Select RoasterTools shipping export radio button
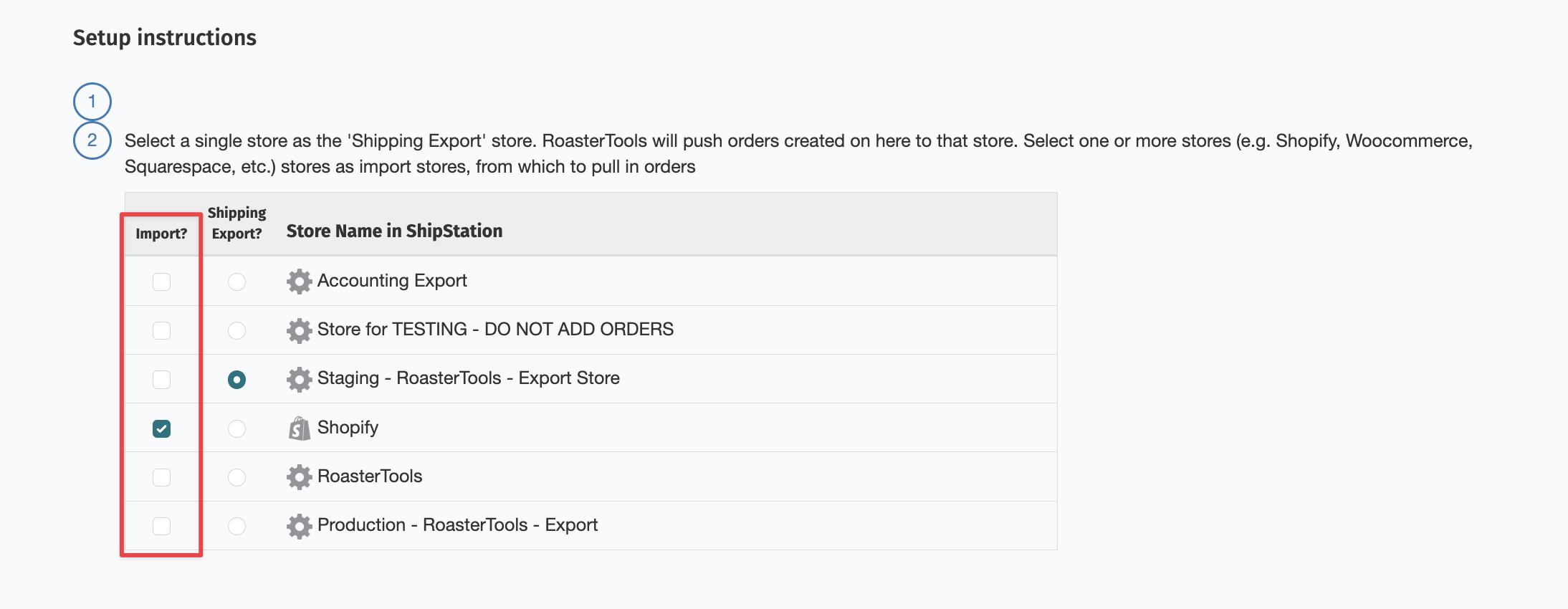 coord(236,477)
